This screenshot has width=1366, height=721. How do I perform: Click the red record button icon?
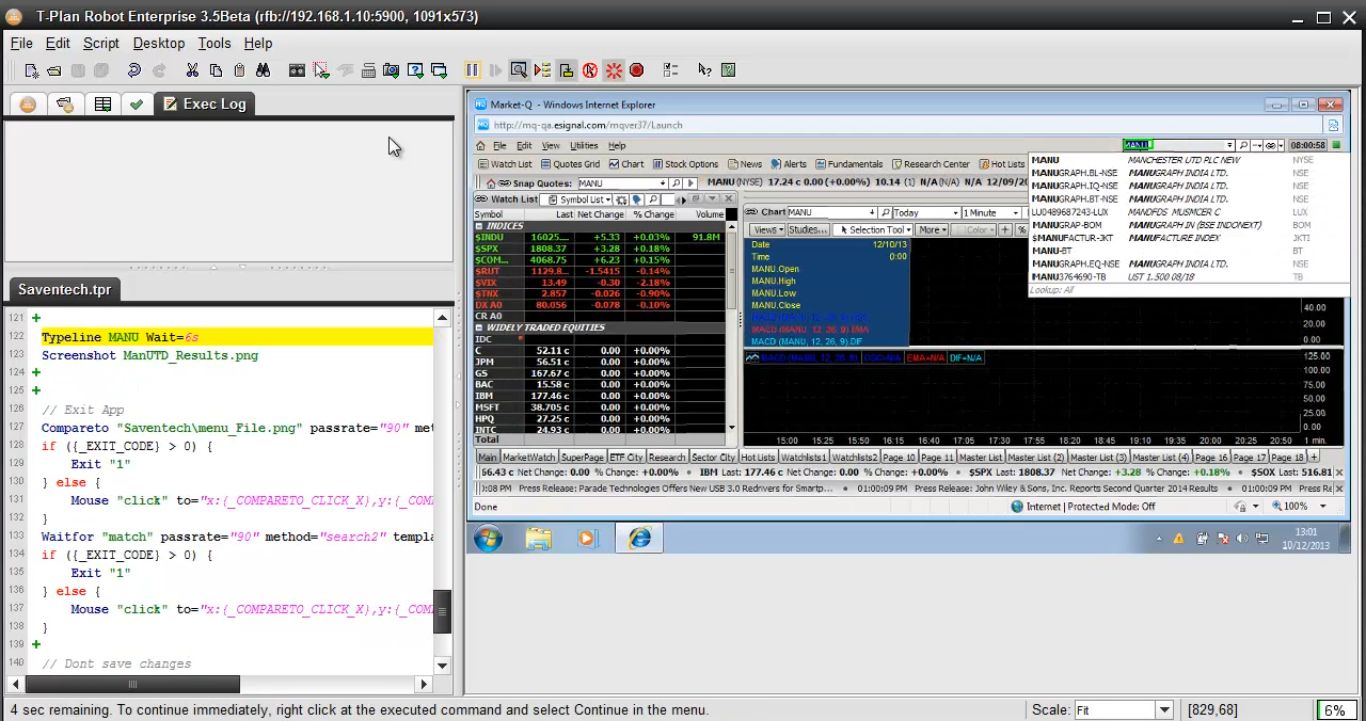637,70
